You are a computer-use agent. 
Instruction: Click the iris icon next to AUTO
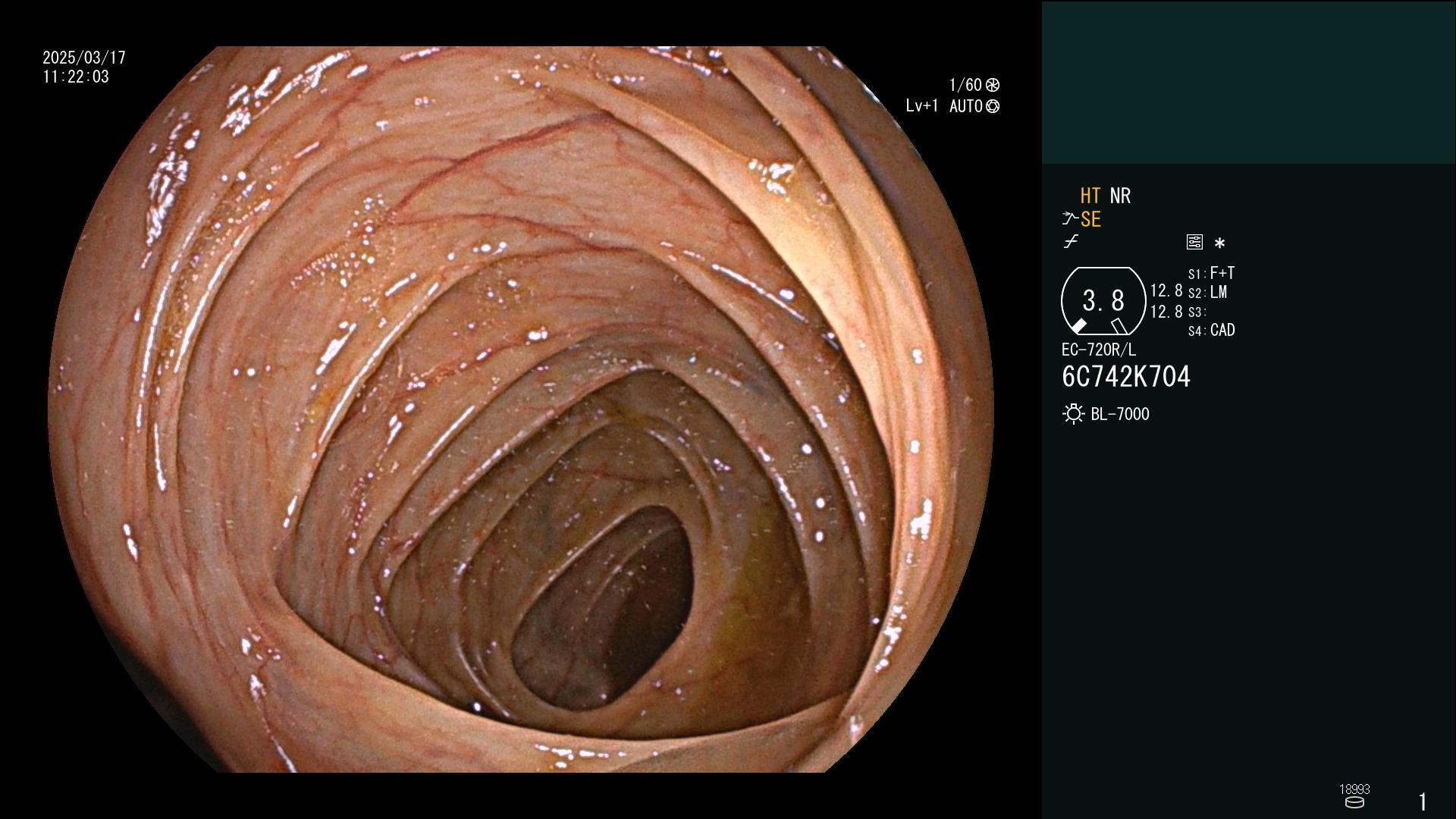(x=993, y=107)
